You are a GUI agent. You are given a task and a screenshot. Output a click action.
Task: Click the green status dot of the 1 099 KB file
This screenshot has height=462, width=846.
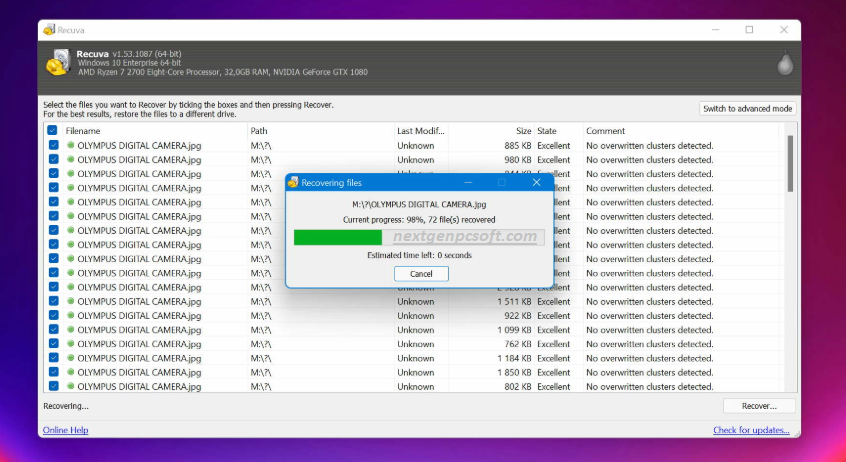tap(70, 329)
